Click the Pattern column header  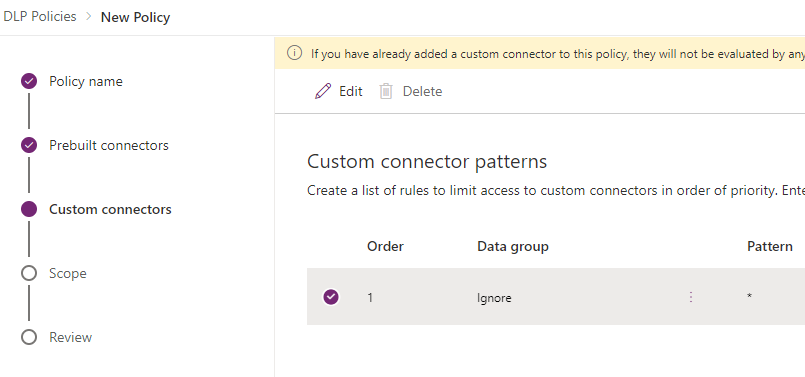[x=770, y=247]
